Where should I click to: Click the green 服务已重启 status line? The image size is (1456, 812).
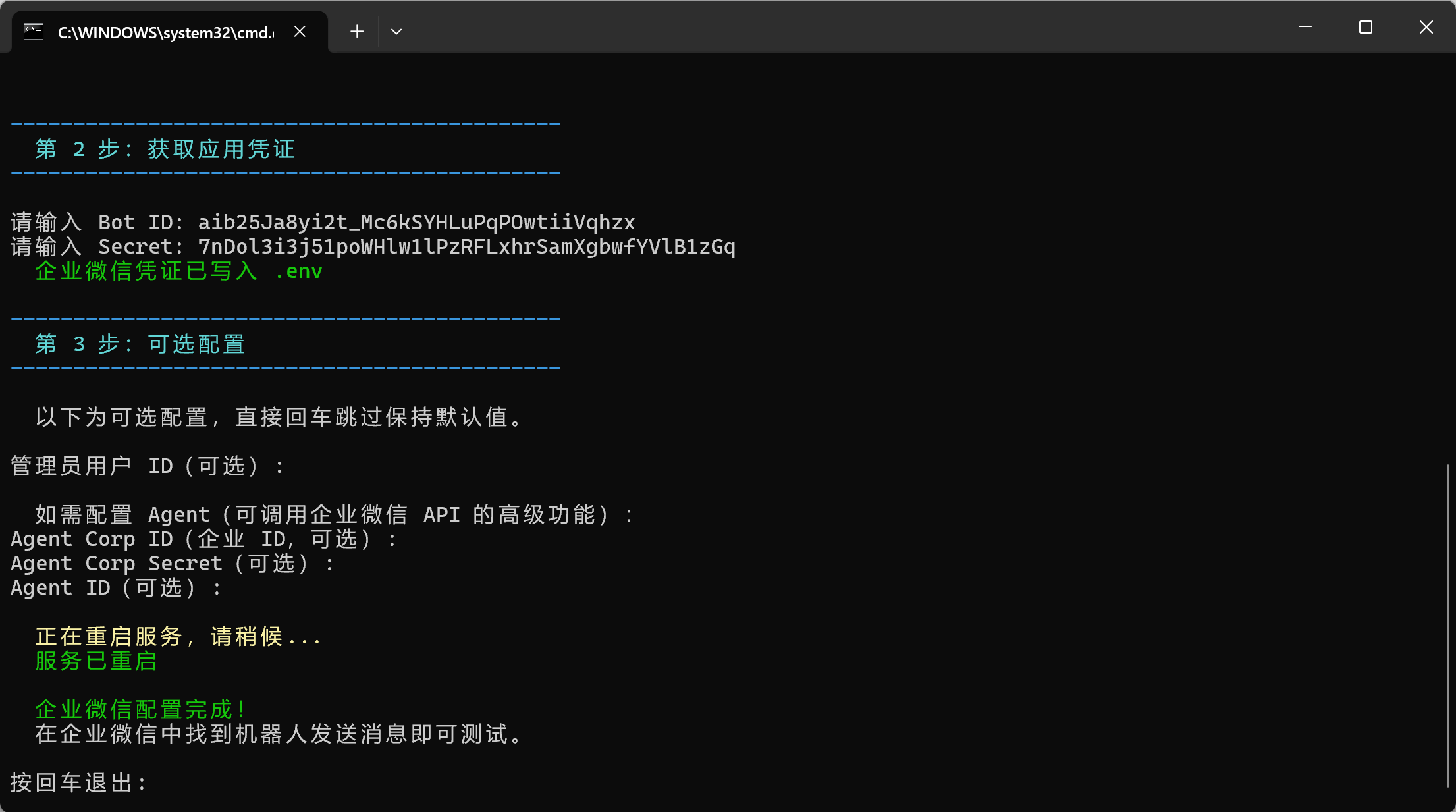point(96,661)
